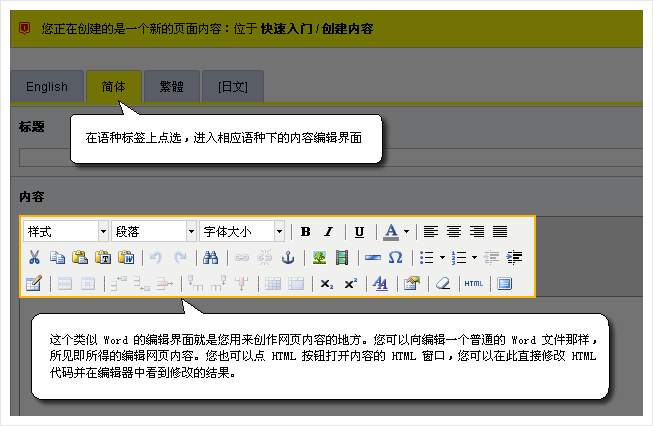Open the [日文] language tab
The width and height of the screenshot is (653, 426).
point(233,87)
